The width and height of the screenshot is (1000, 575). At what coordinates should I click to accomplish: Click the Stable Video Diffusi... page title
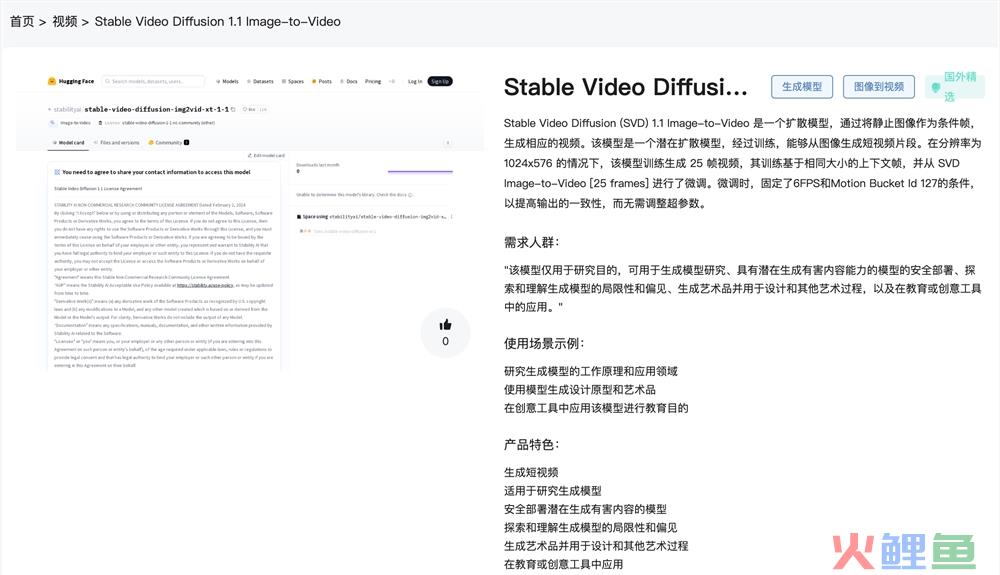click(625, 87)
